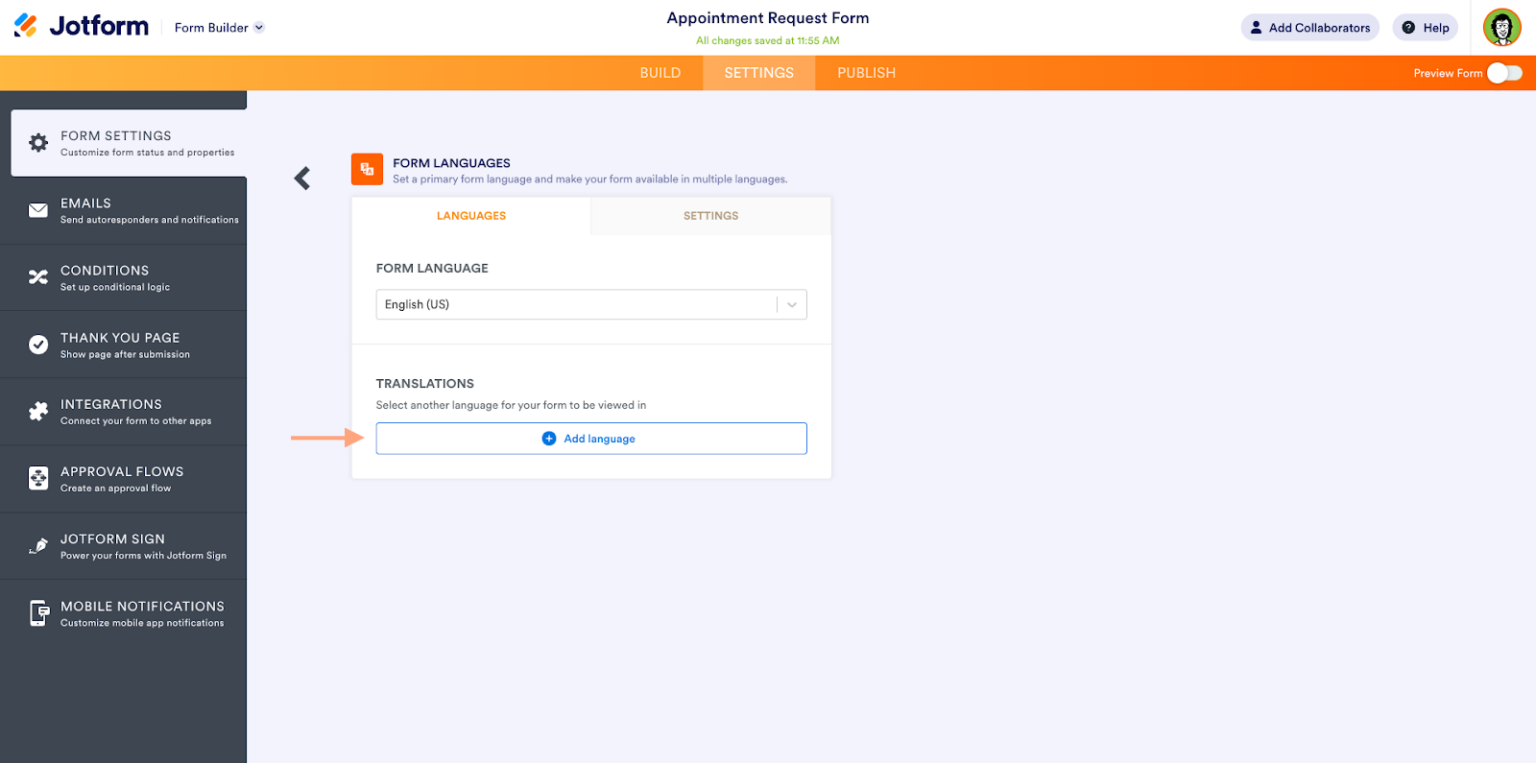Select the Approval Flows sidebar icon
Image resolution: width=1536 pixels, height=763 pixels.
[x=36, y=478]
